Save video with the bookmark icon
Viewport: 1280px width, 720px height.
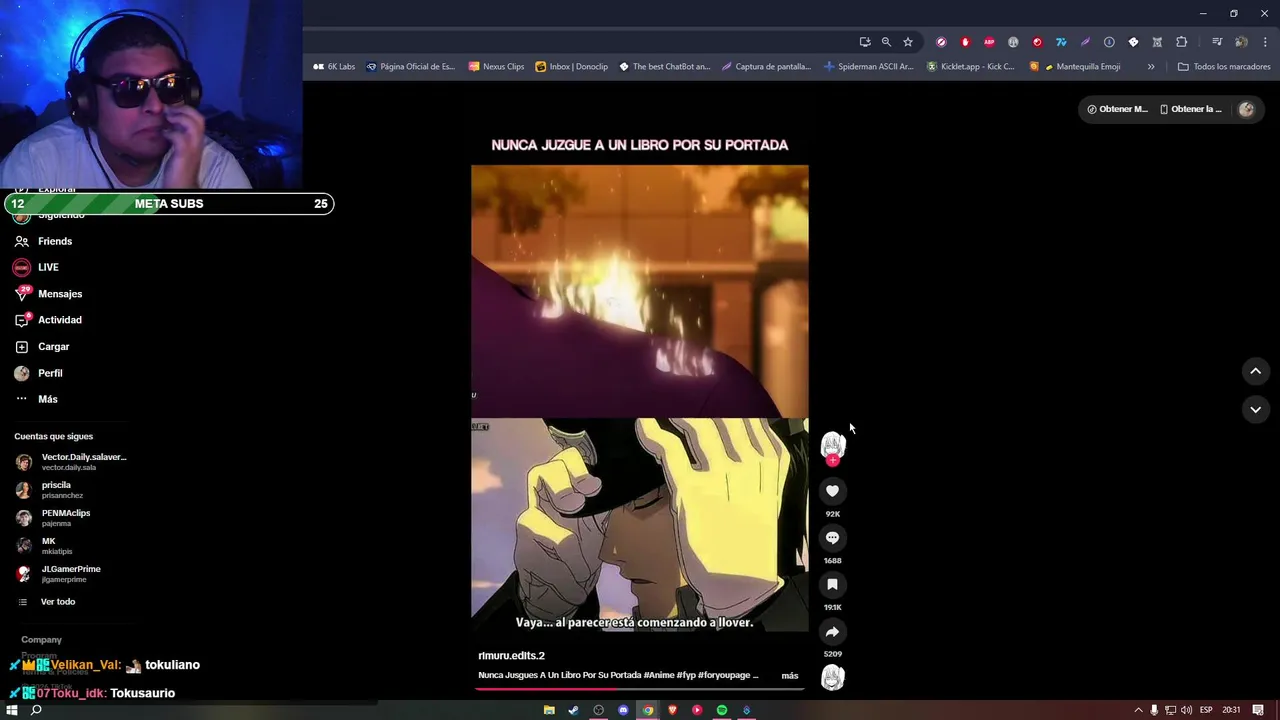[x=832, y=584]
